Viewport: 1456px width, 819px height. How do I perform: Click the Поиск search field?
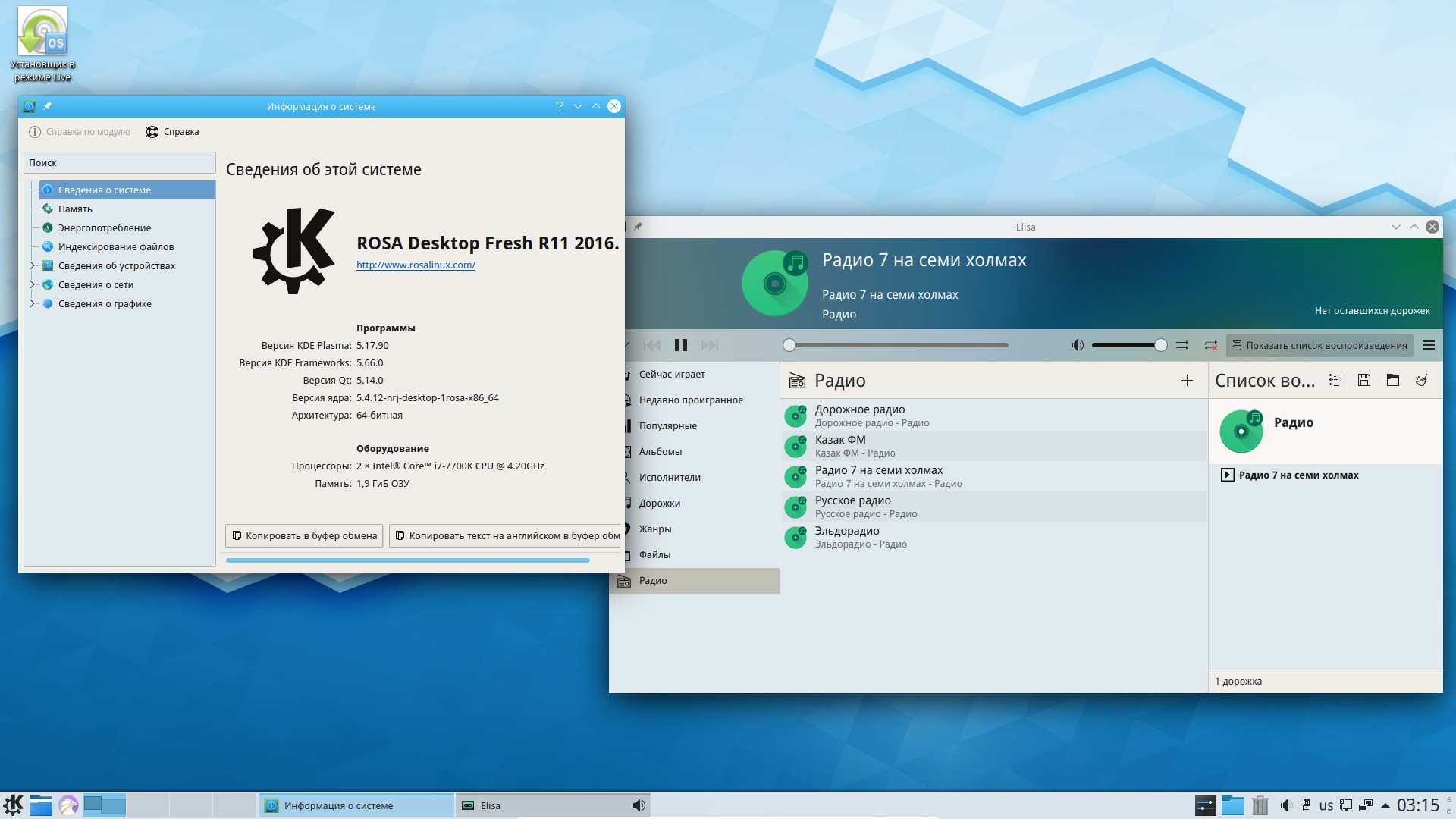[x=119, y=162]
